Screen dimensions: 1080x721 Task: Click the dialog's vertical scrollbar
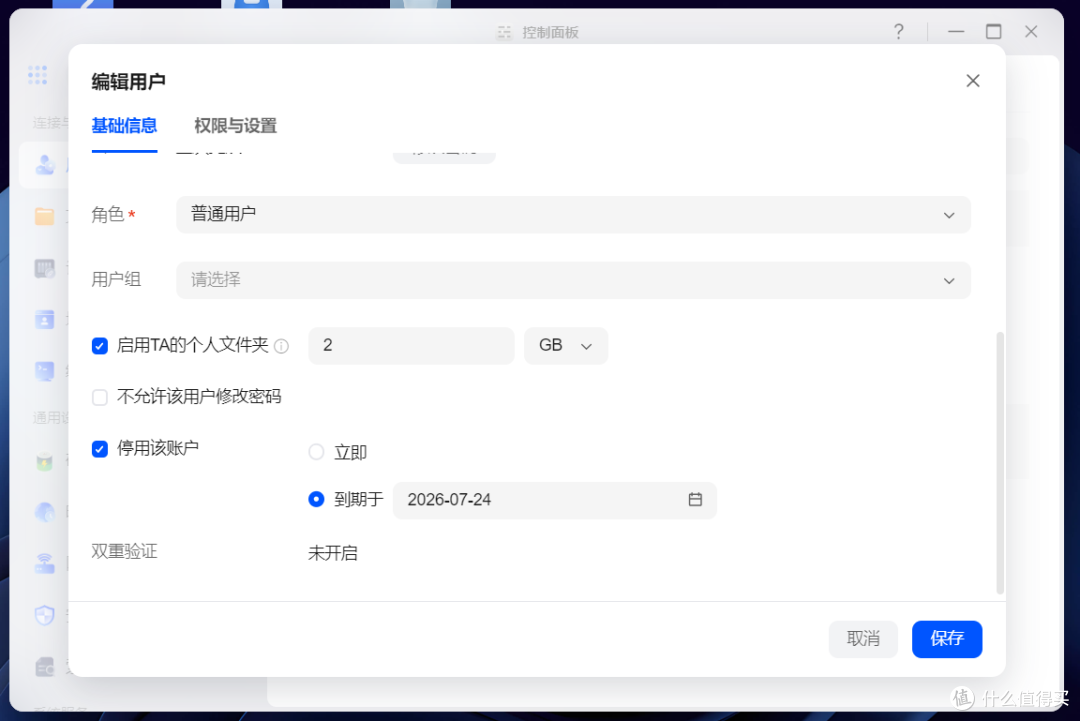pyautogui.click(x=1000, y=463)
